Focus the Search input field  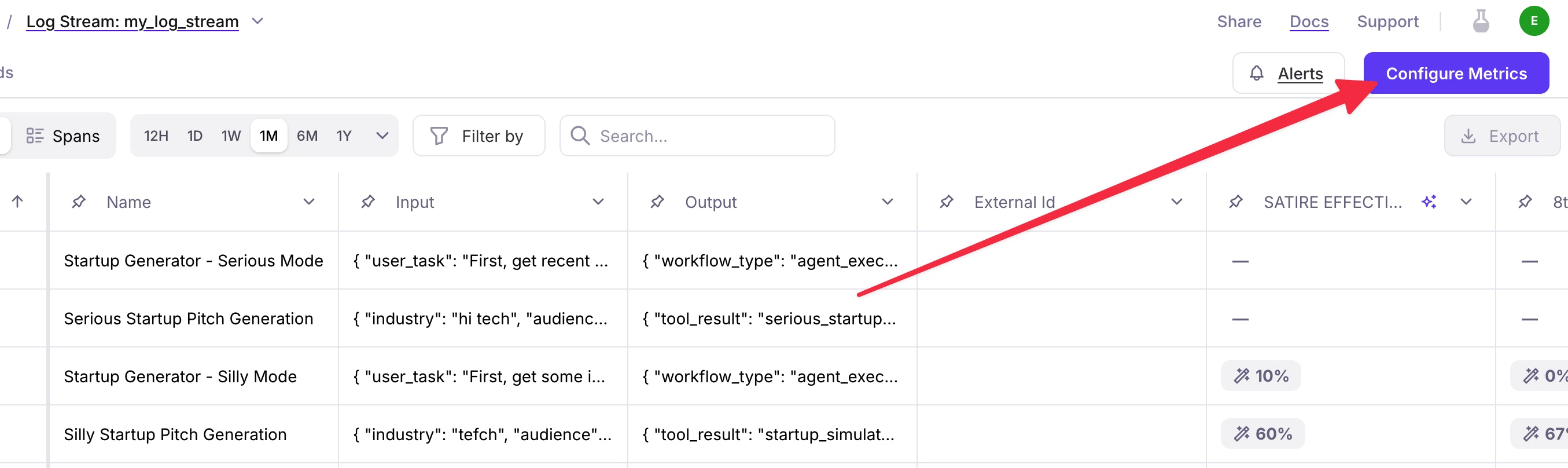click(x=697, y=136)
